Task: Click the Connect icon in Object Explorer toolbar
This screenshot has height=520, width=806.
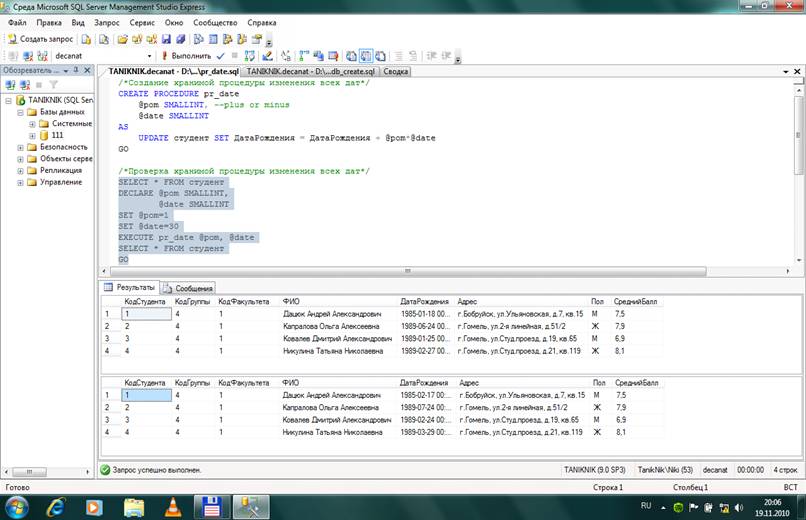Action: point(8,85)
